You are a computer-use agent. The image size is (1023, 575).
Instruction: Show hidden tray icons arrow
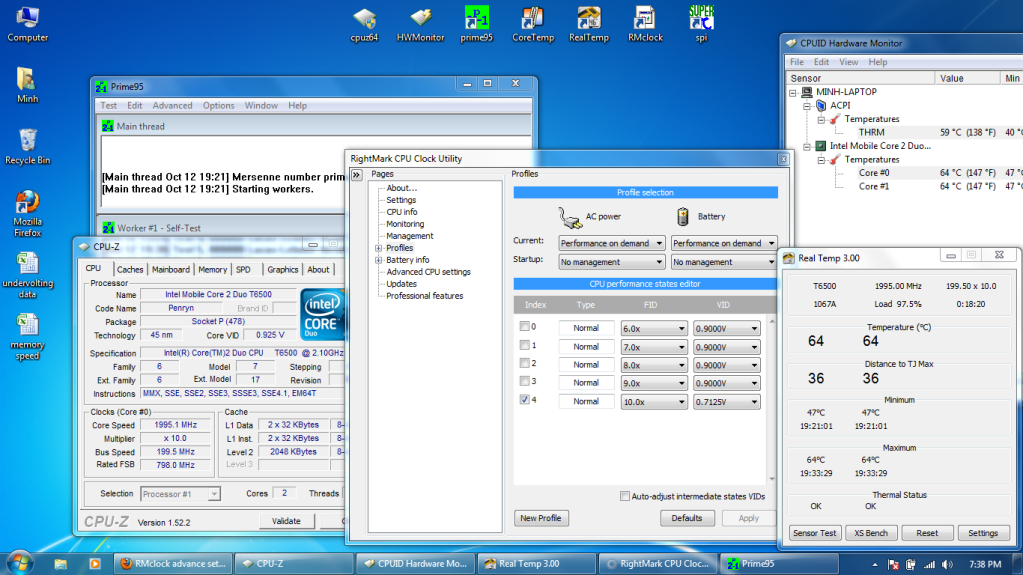point(874,564)
